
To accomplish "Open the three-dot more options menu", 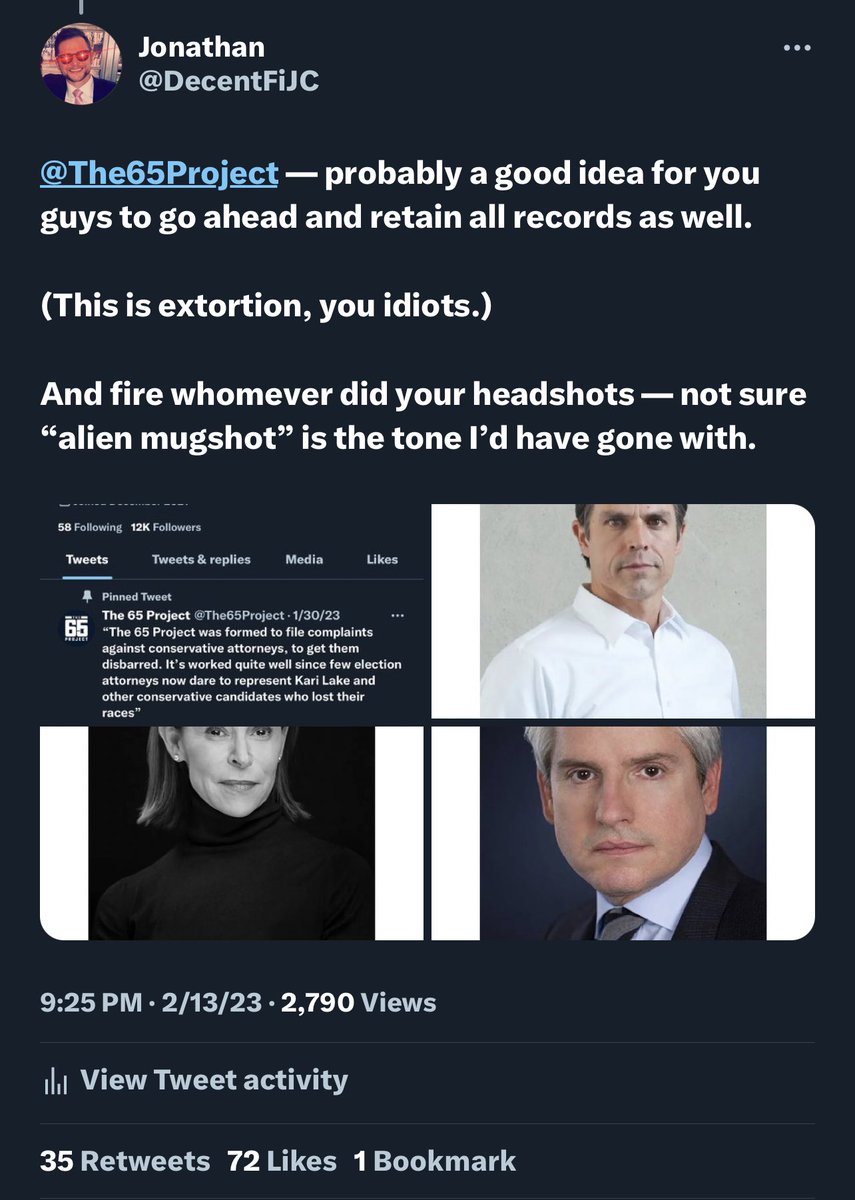I will 796,48.
